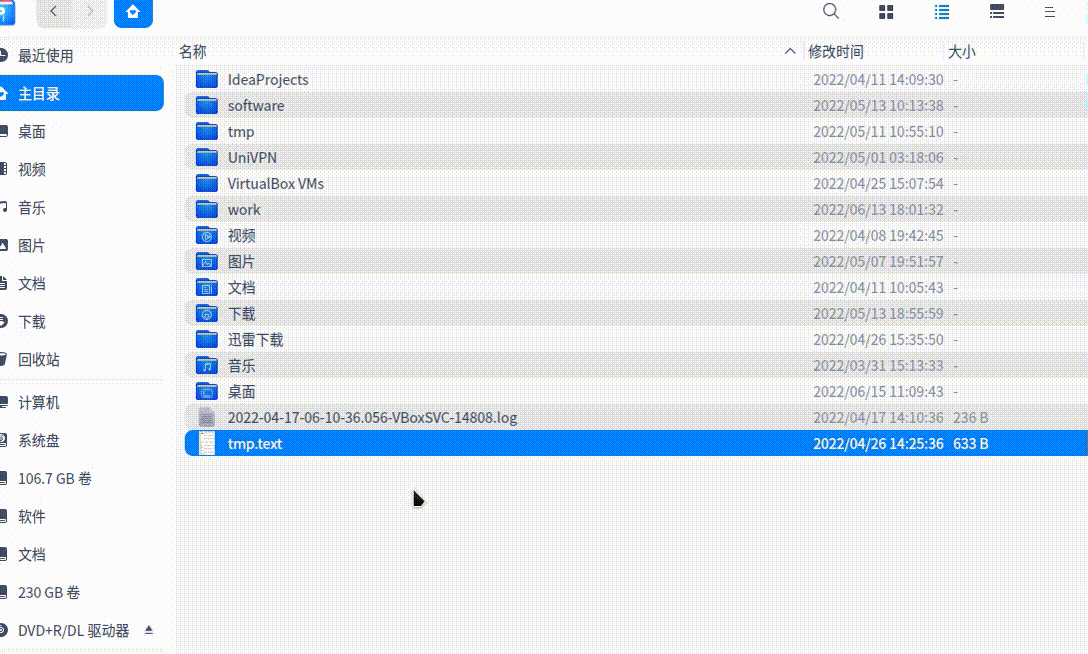Image resolution: width=1088 pixels, height=654 pixels.
Task: Collapse the 名称 sort chevron
Action: pyautogui.click(x=790, y=50)
